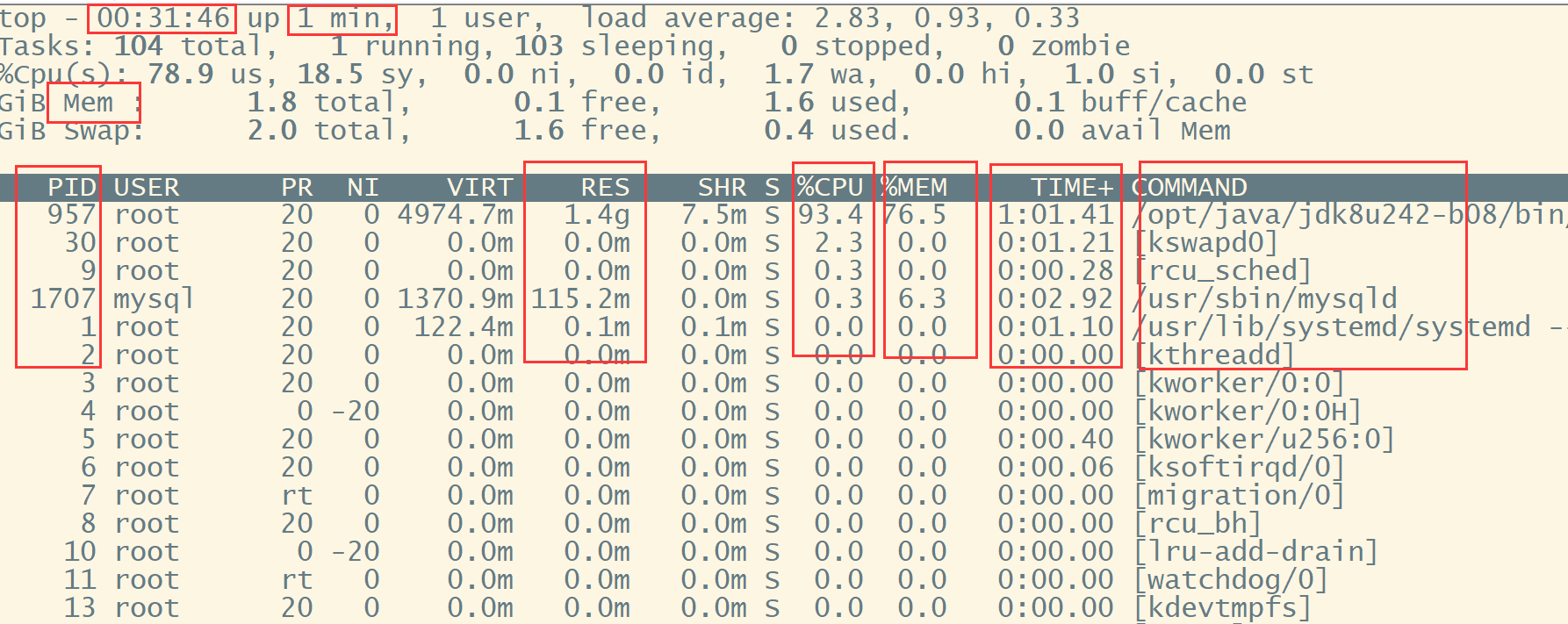Select the NI column header

coord(363,187)
